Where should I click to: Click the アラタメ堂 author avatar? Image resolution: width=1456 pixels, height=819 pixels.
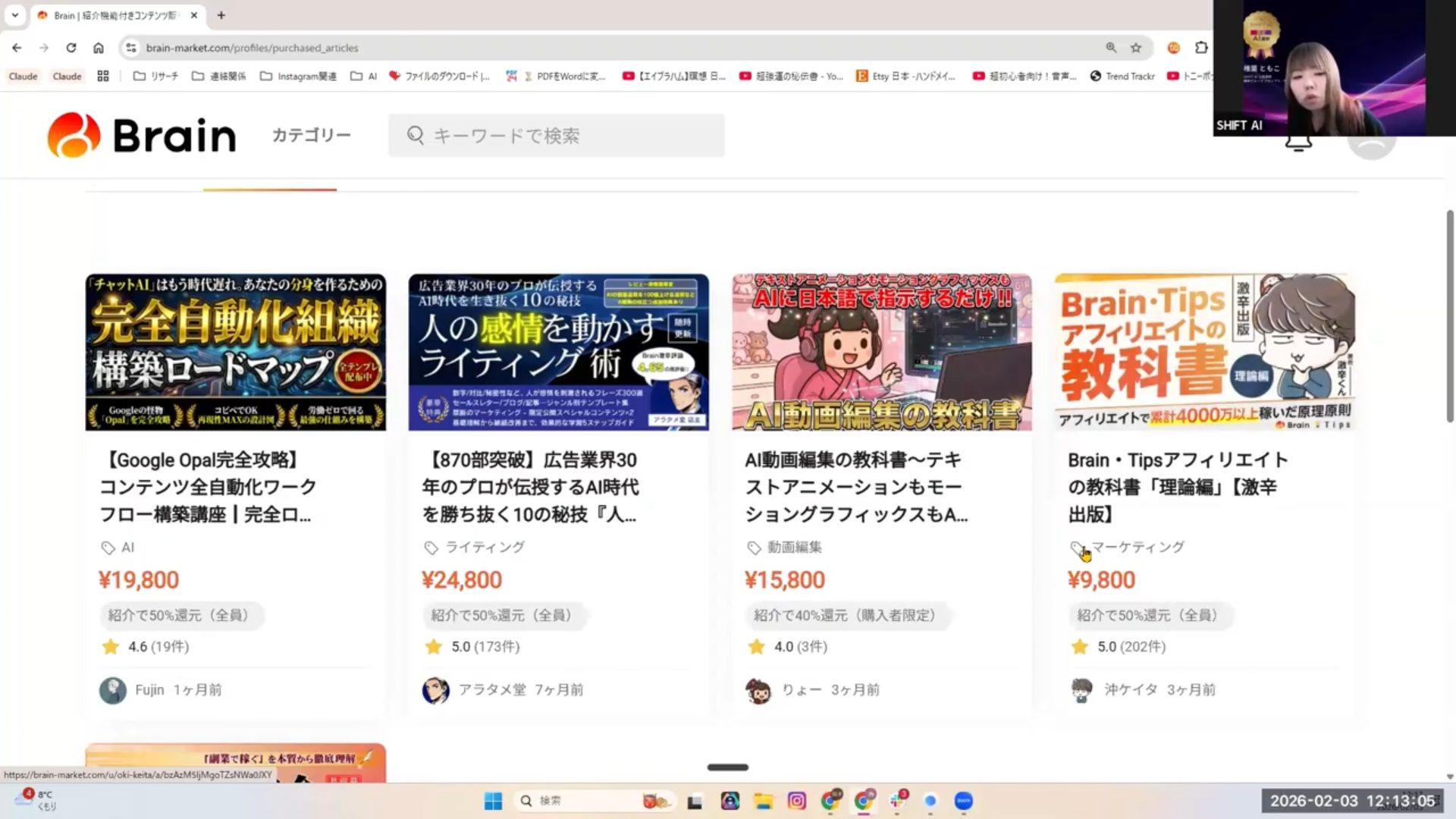pyautogui.click(x=436, y=690)
